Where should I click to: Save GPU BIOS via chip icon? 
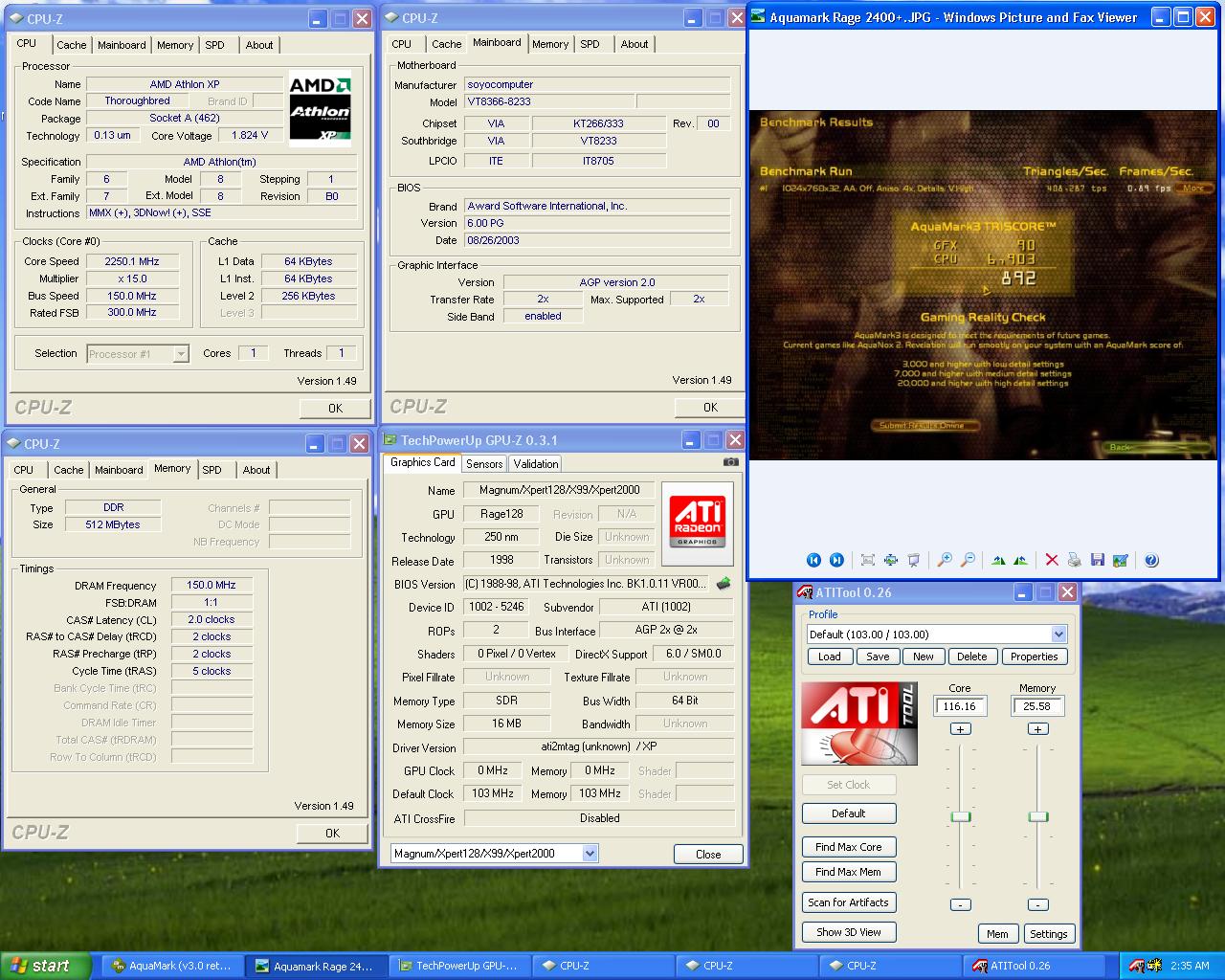coord(724,583)
